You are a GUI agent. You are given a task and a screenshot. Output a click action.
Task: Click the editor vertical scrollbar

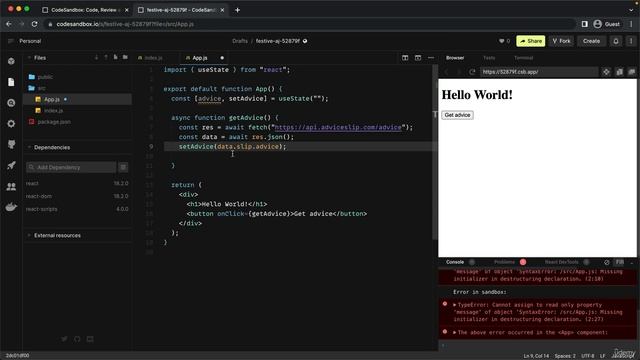click(435, 152)
